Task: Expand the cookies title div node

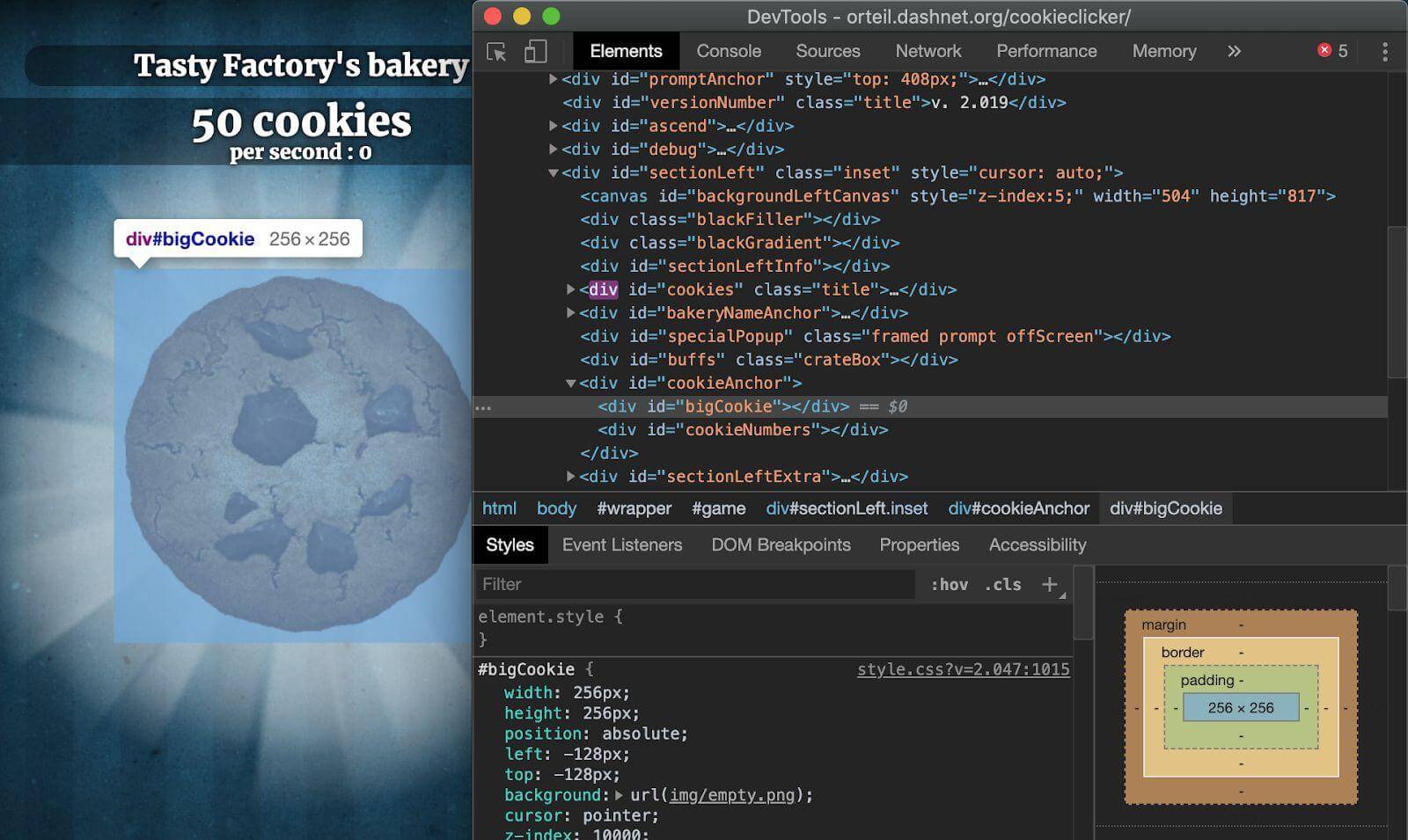Action: 570,289
